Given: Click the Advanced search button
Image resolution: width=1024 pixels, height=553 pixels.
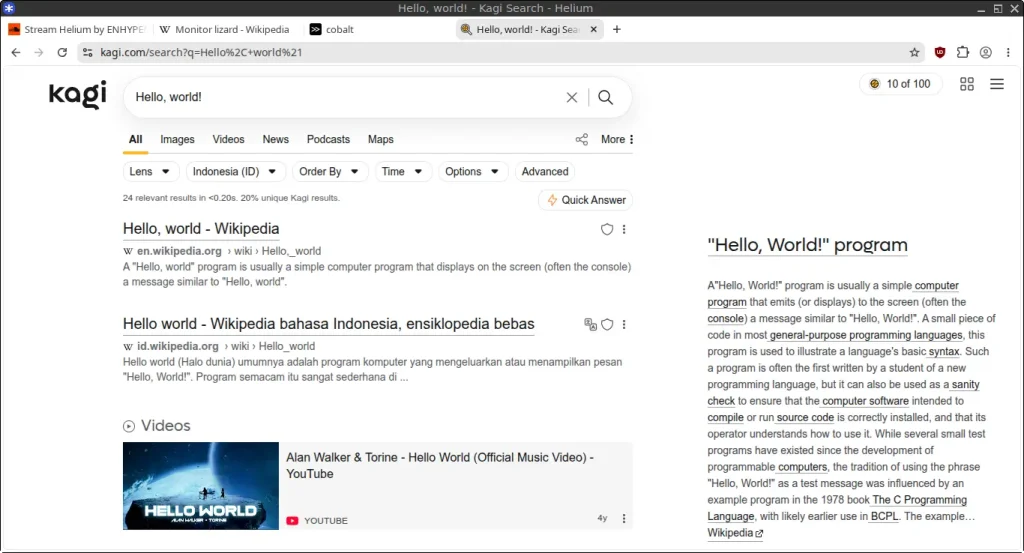Looking at the screenshot, I should tap(545, 171).
